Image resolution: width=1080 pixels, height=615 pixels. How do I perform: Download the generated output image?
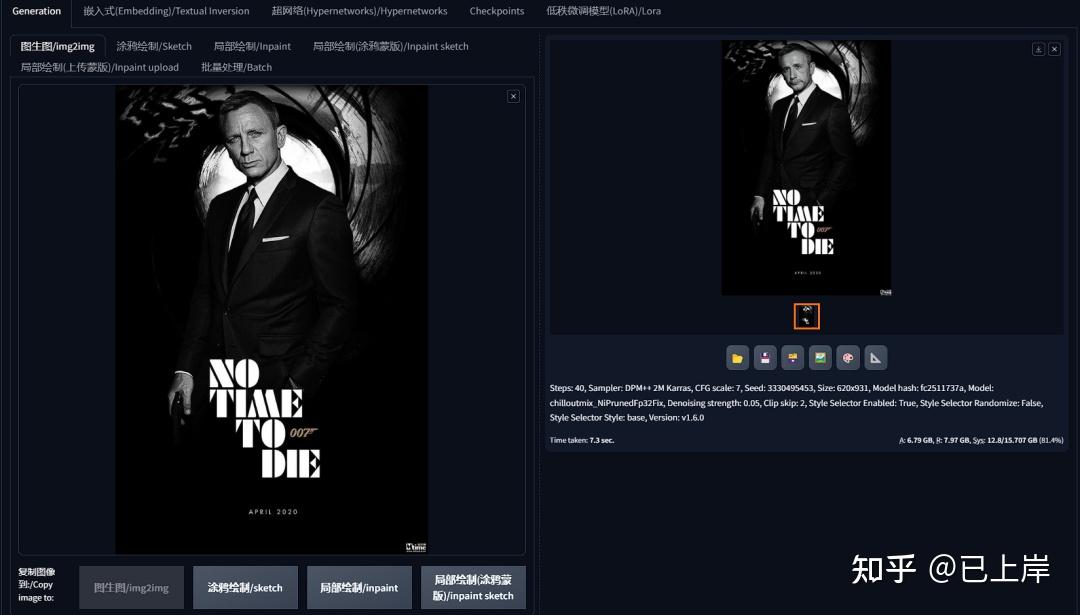tap(1038, 49)
